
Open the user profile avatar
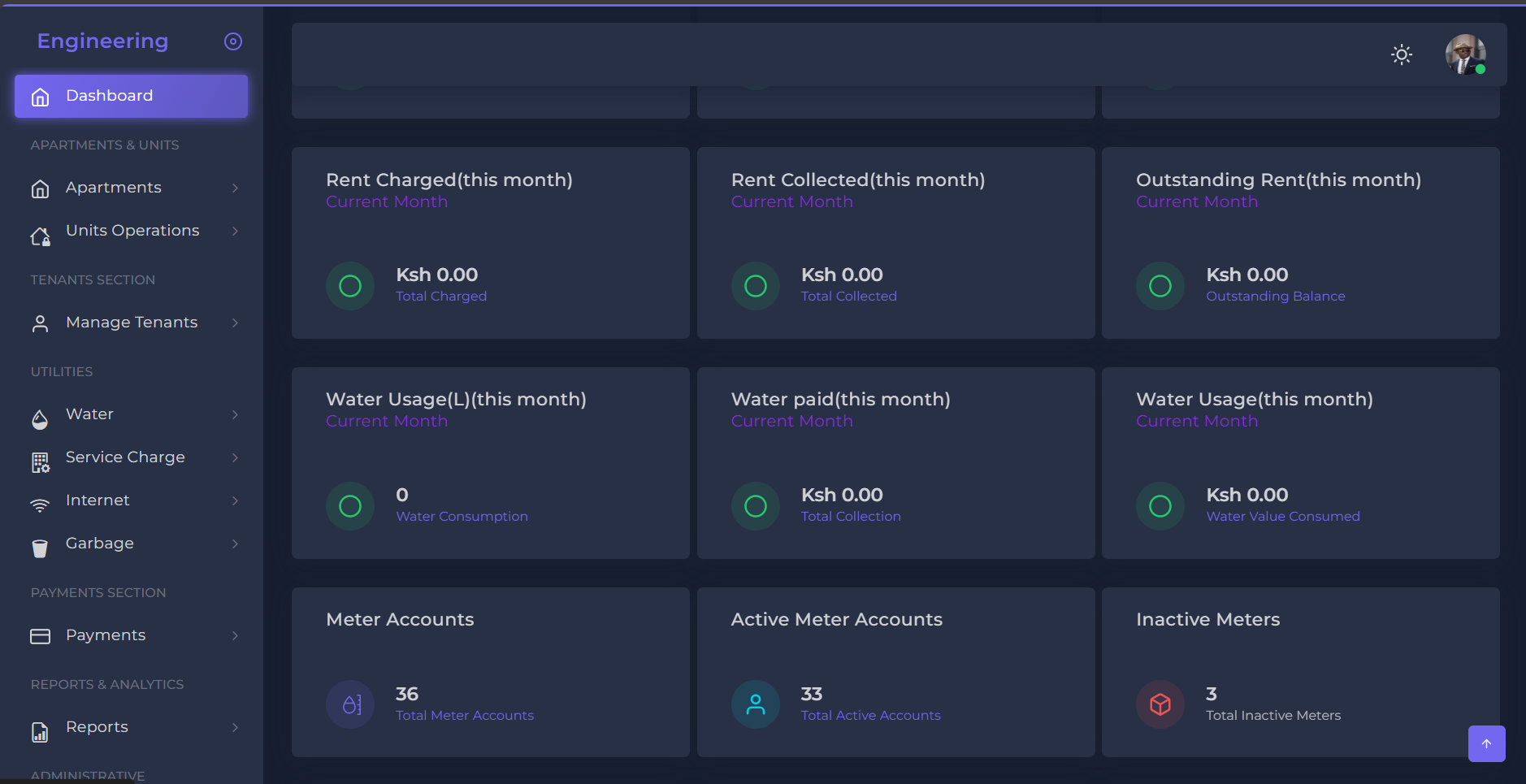1465,54
